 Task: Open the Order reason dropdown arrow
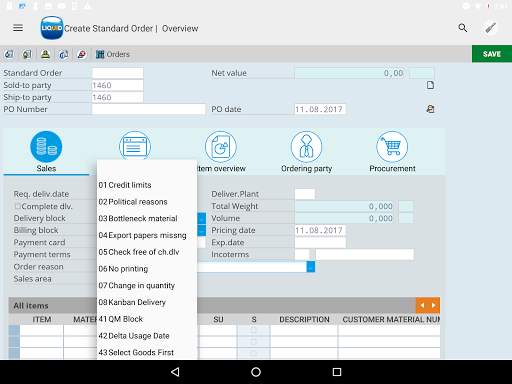(x=311, y=267)
